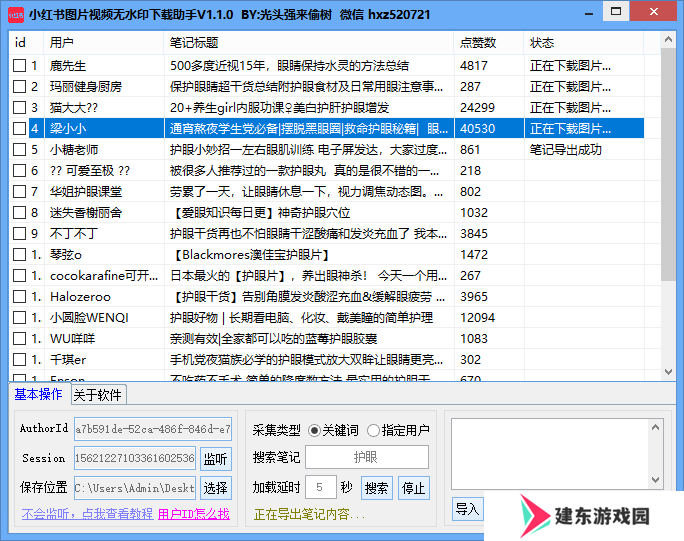Click the status 笔记导出成功

click(x=566, y=150)
